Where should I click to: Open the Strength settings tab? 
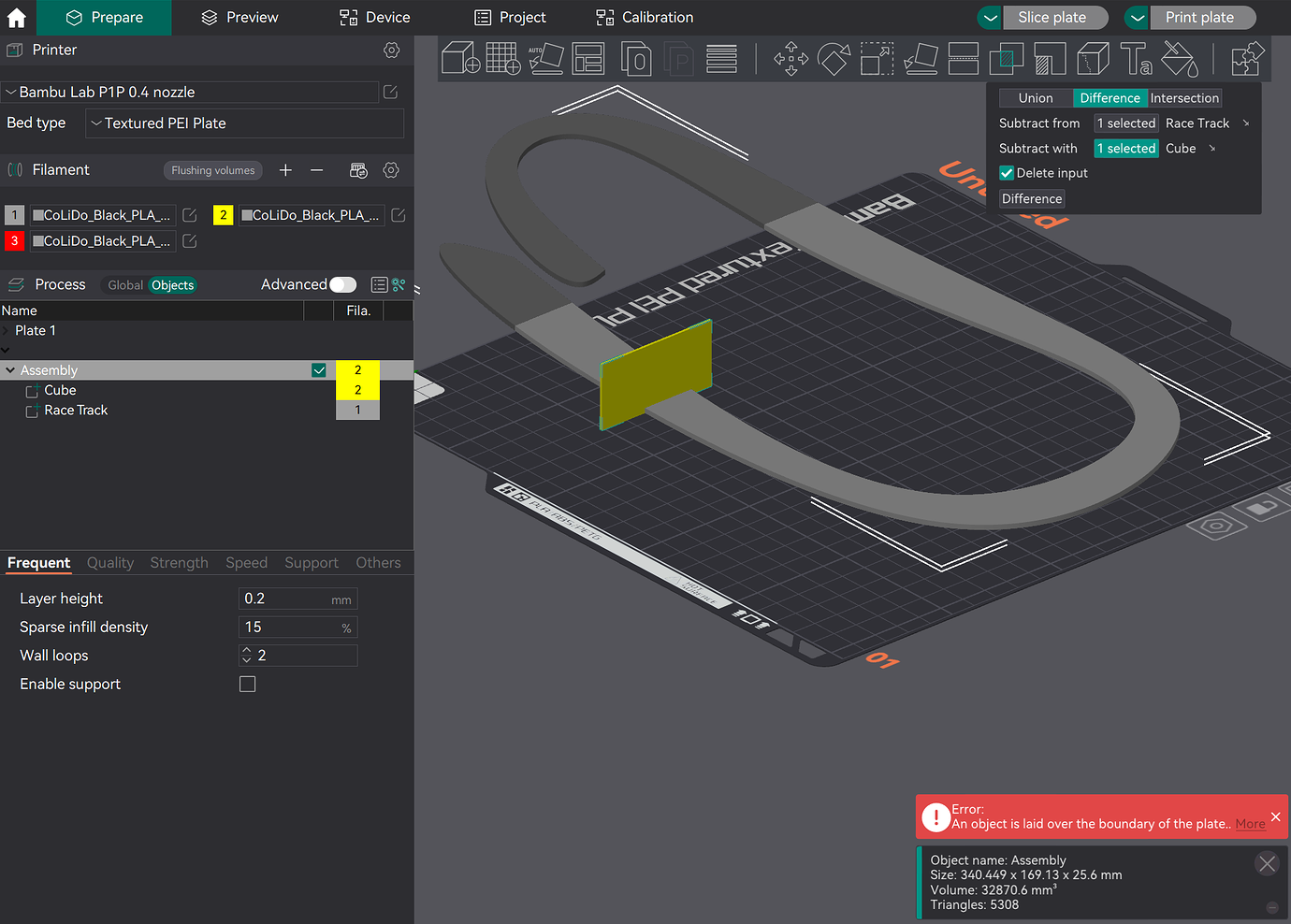[x=179, y=563]
